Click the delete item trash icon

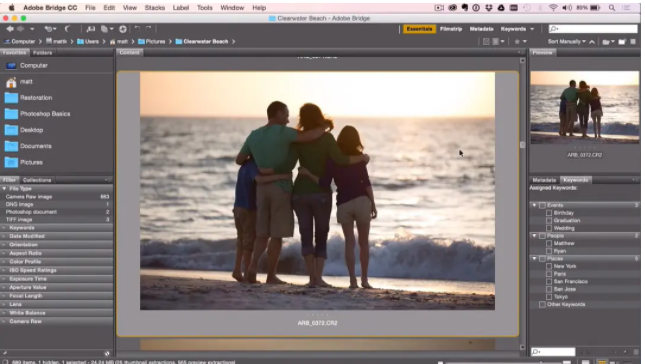(633, 42)
